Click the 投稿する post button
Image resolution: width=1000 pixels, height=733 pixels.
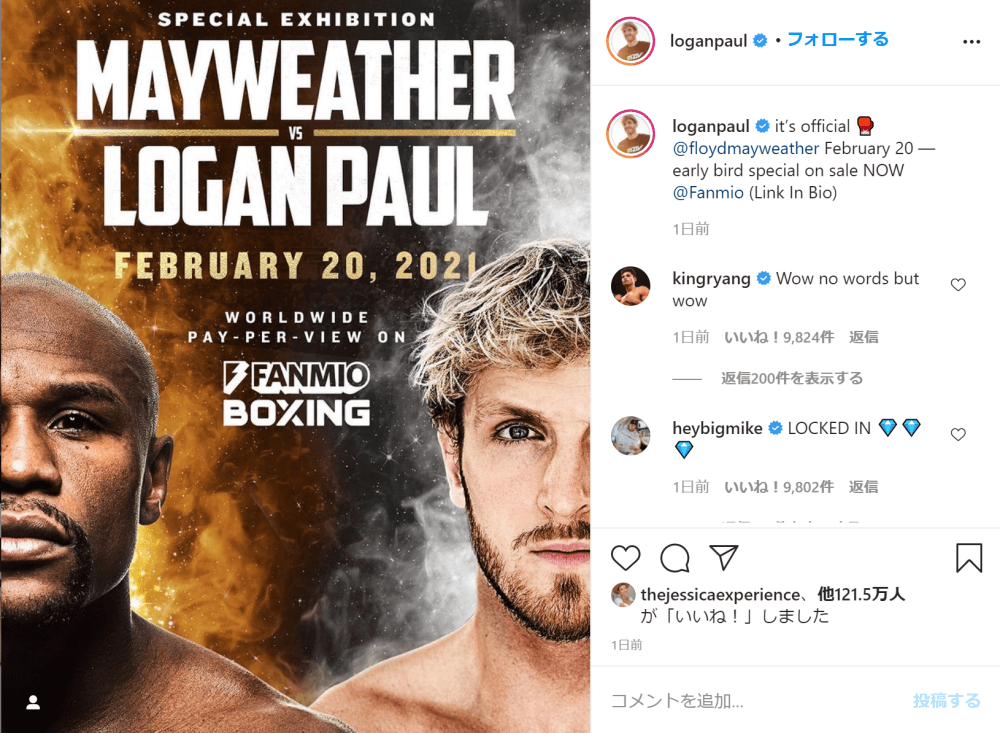tap(946, 700)
